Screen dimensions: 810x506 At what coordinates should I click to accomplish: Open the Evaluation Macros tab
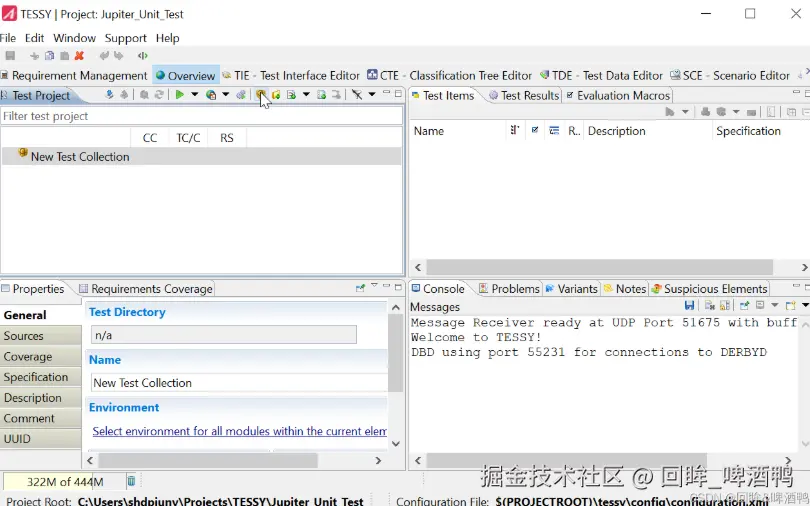point(618,96)
